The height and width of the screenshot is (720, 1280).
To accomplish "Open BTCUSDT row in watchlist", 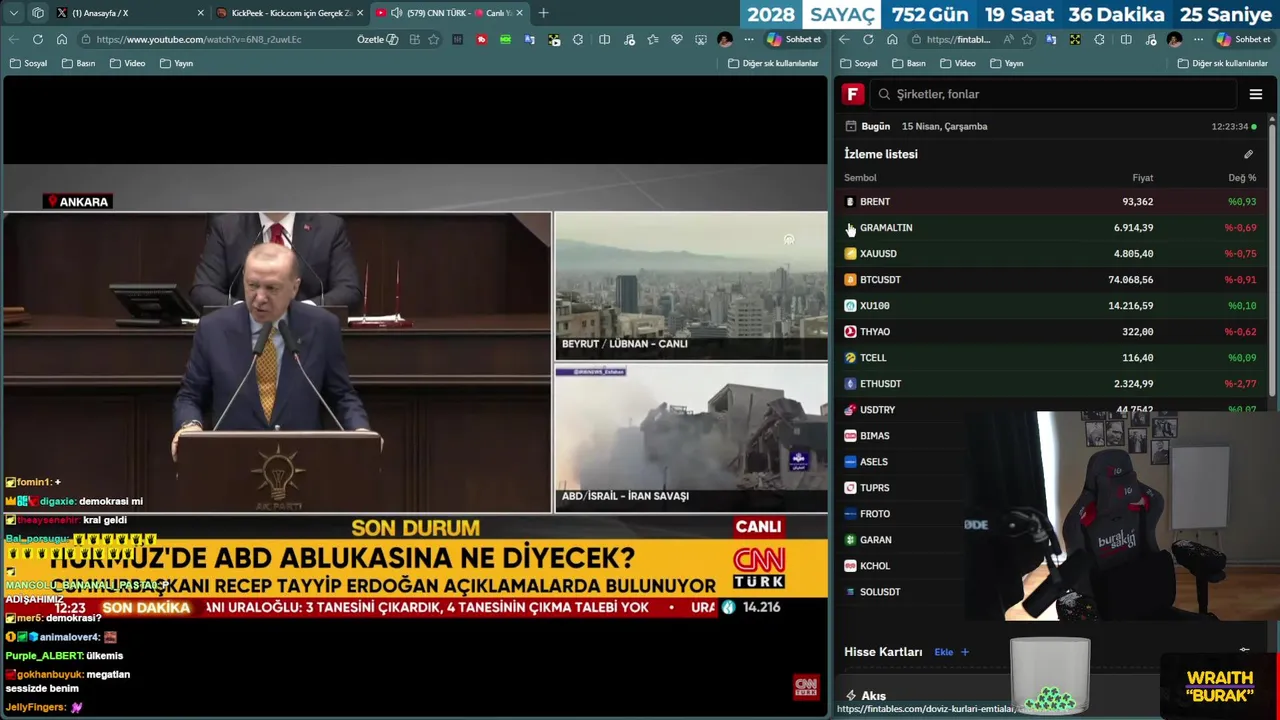I will click(x=1053, y=279).
